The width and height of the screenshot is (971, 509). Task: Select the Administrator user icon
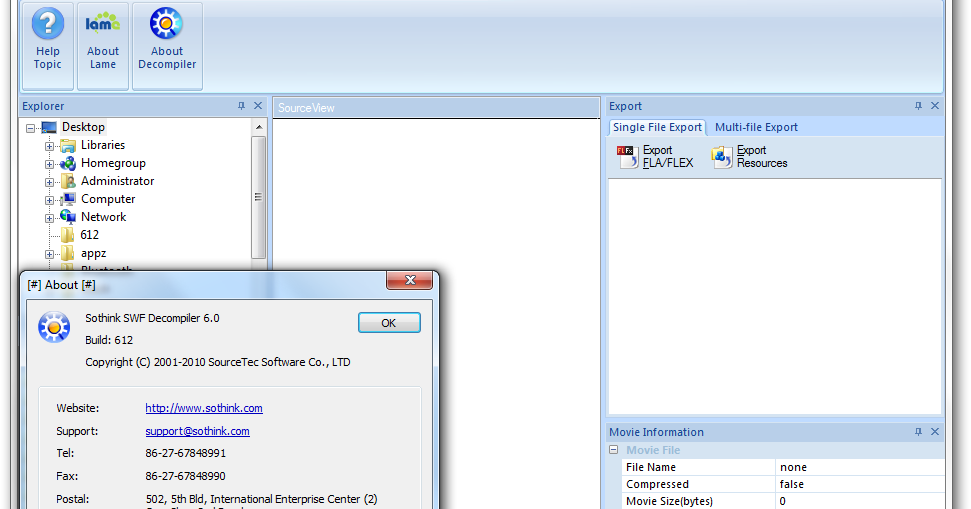(x=68, y=181)
